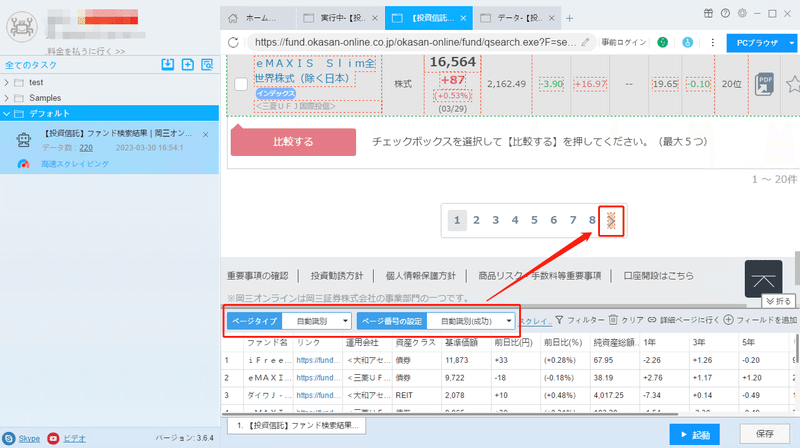
Task: Click the next page arrow in pagination
Action: [611, 220]
